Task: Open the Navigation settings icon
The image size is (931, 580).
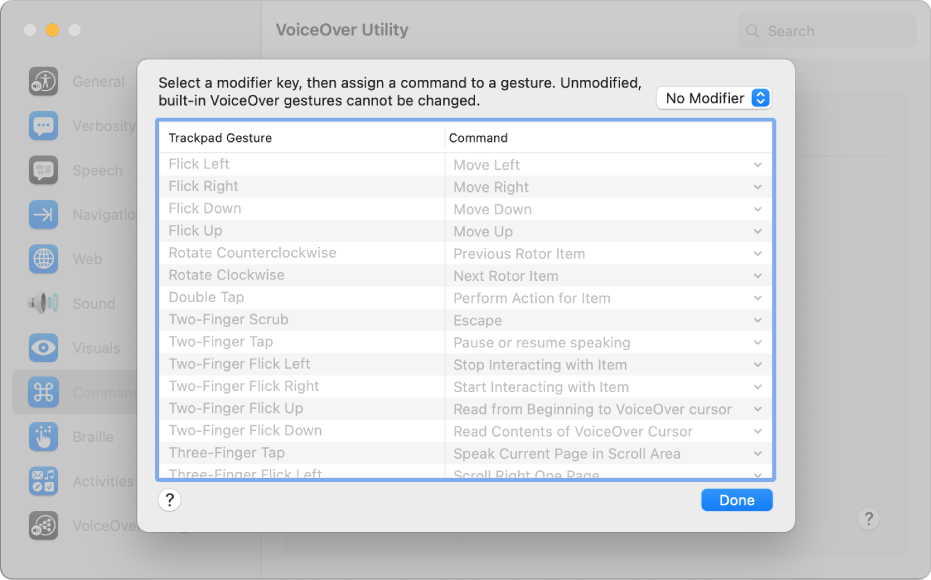Action: (x=43, y=214)
